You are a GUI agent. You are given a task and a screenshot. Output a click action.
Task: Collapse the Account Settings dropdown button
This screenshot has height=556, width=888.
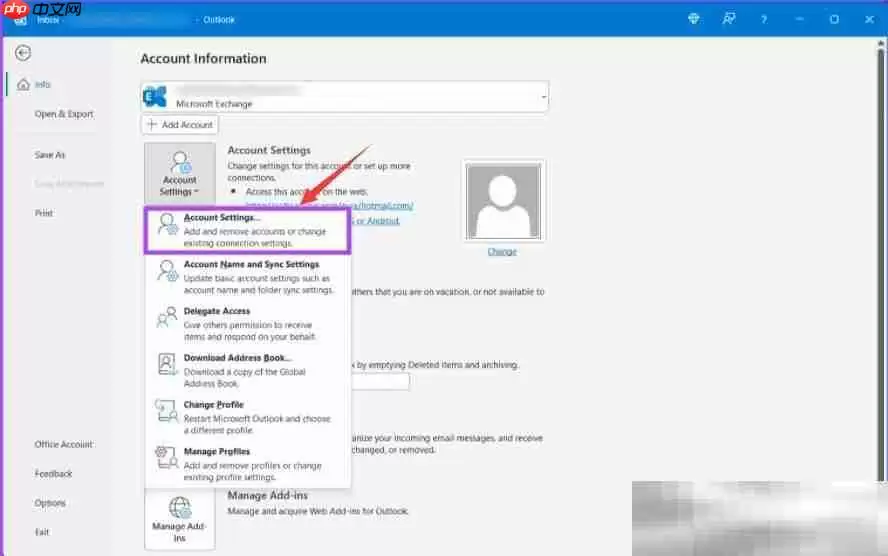(x=179, y=172)
